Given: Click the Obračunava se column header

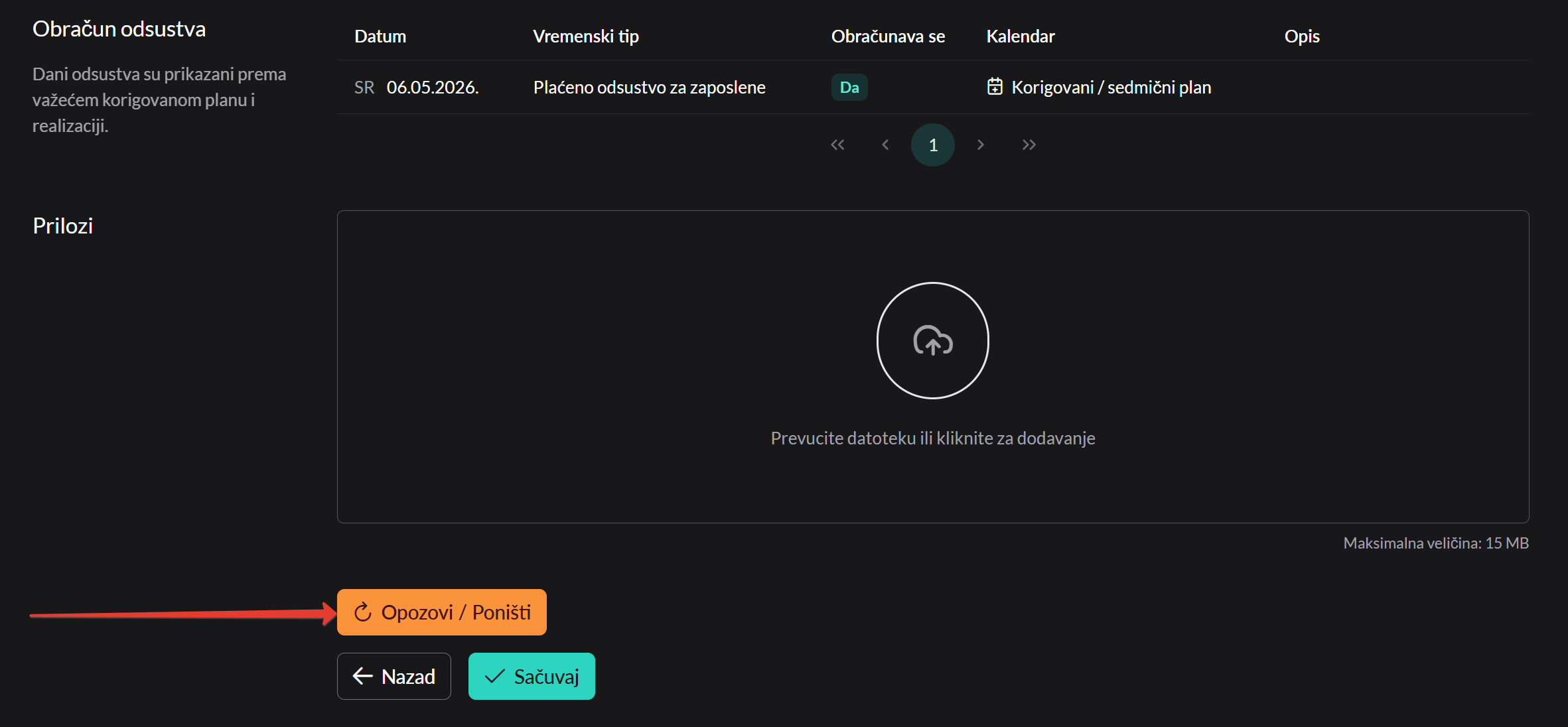Looking at the screenshot, I should click(x=888, y=36).
